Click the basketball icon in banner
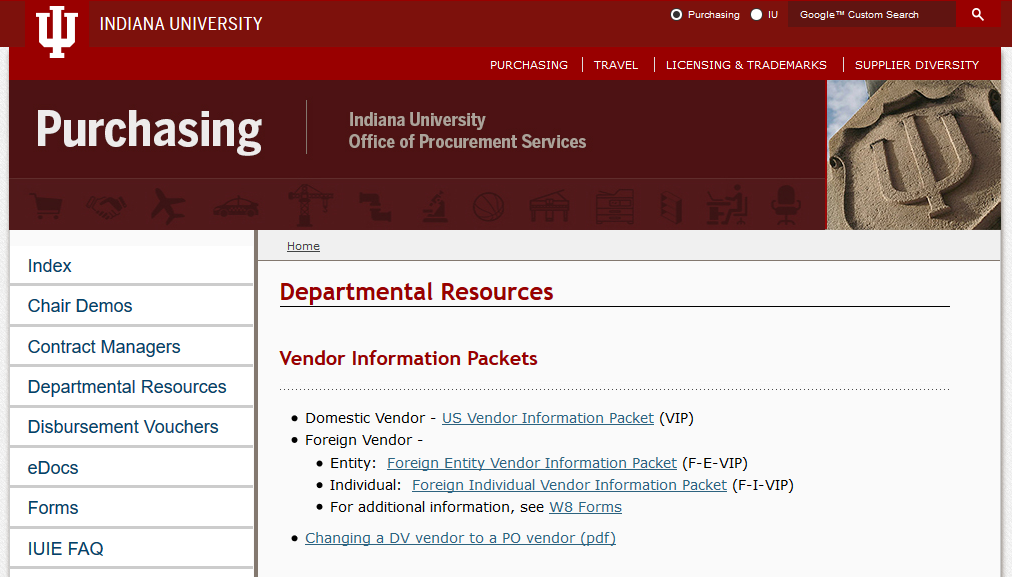This screenshot has height=577, width=1012. click(x=485, y=207)
